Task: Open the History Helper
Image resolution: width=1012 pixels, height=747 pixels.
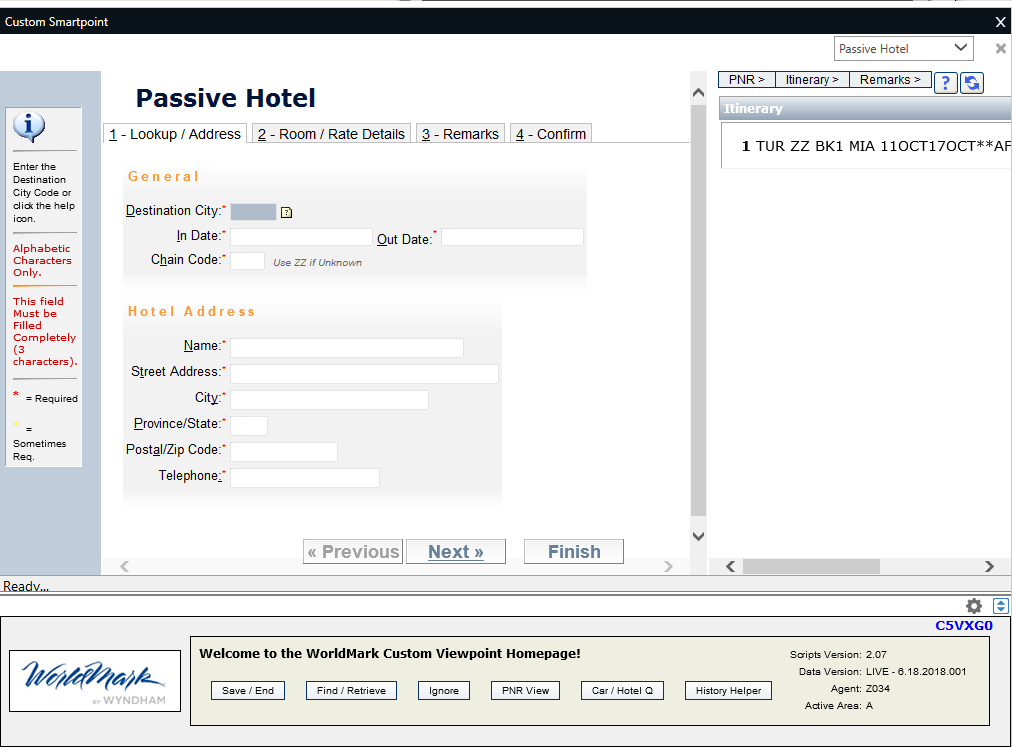Action: click(x=728, y=690)
